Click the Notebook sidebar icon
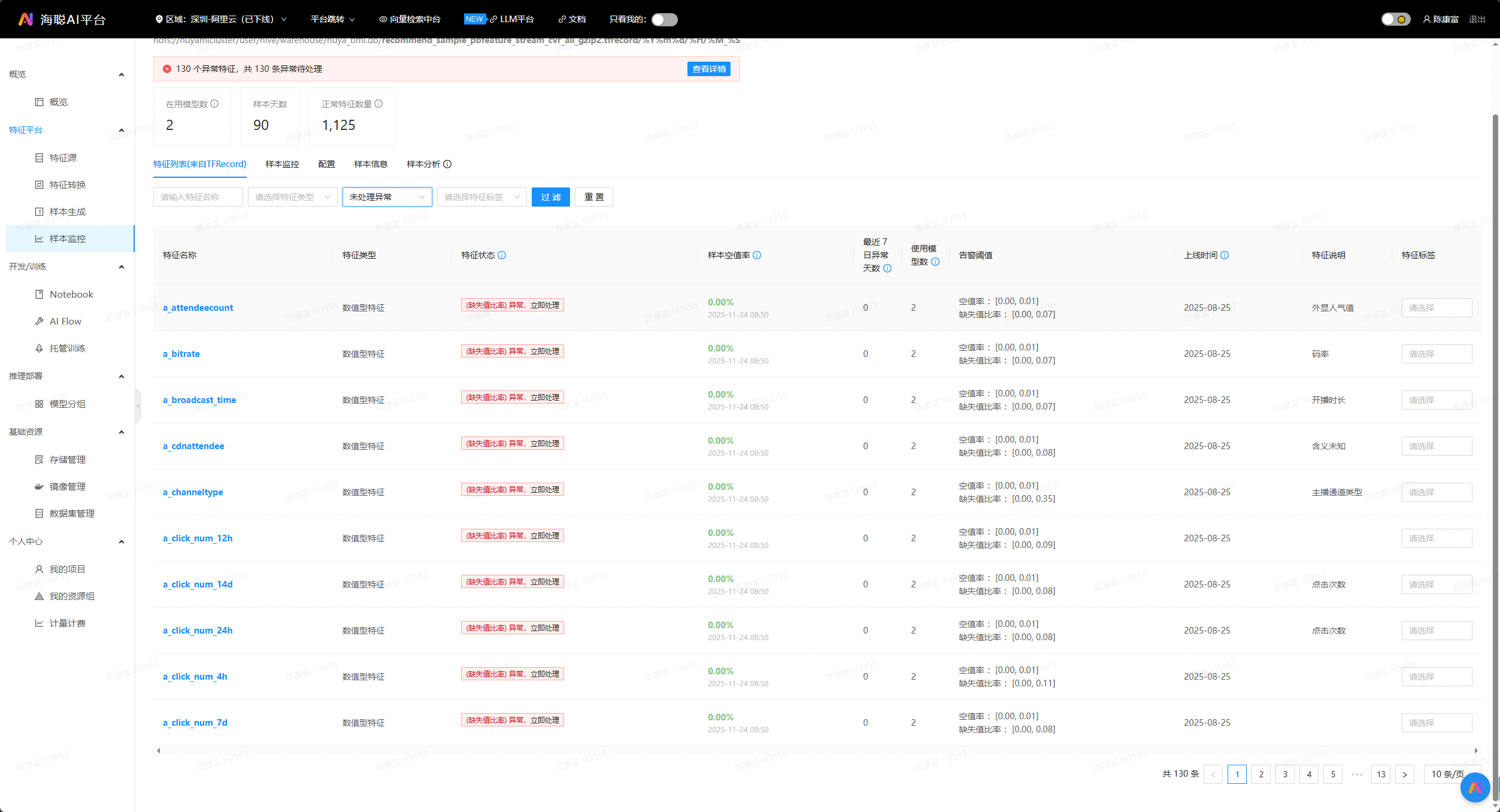This screenshot has height=812, width=1500. 39,294
